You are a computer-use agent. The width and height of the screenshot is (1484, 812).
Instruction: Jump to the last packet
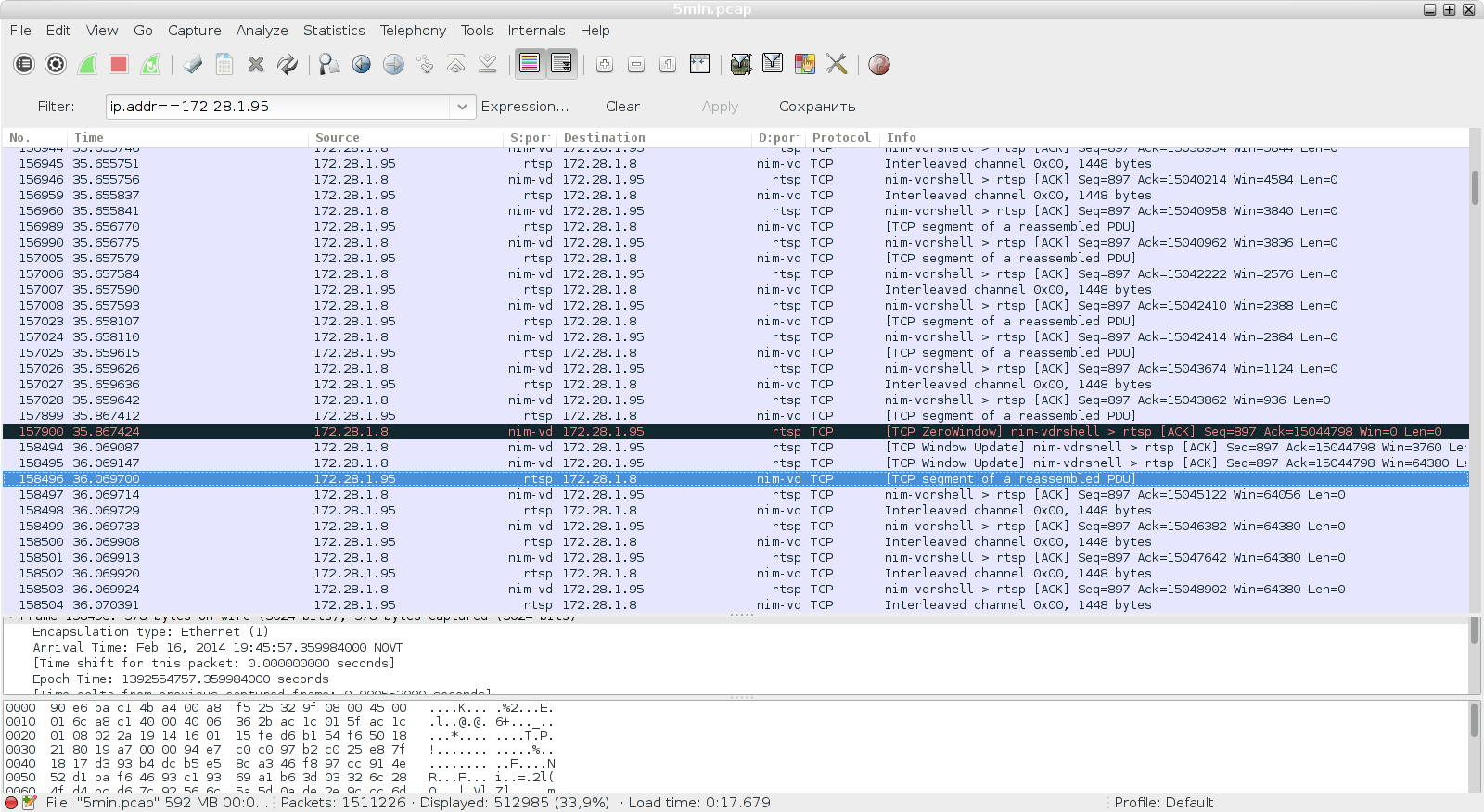(x=488, y=64)
